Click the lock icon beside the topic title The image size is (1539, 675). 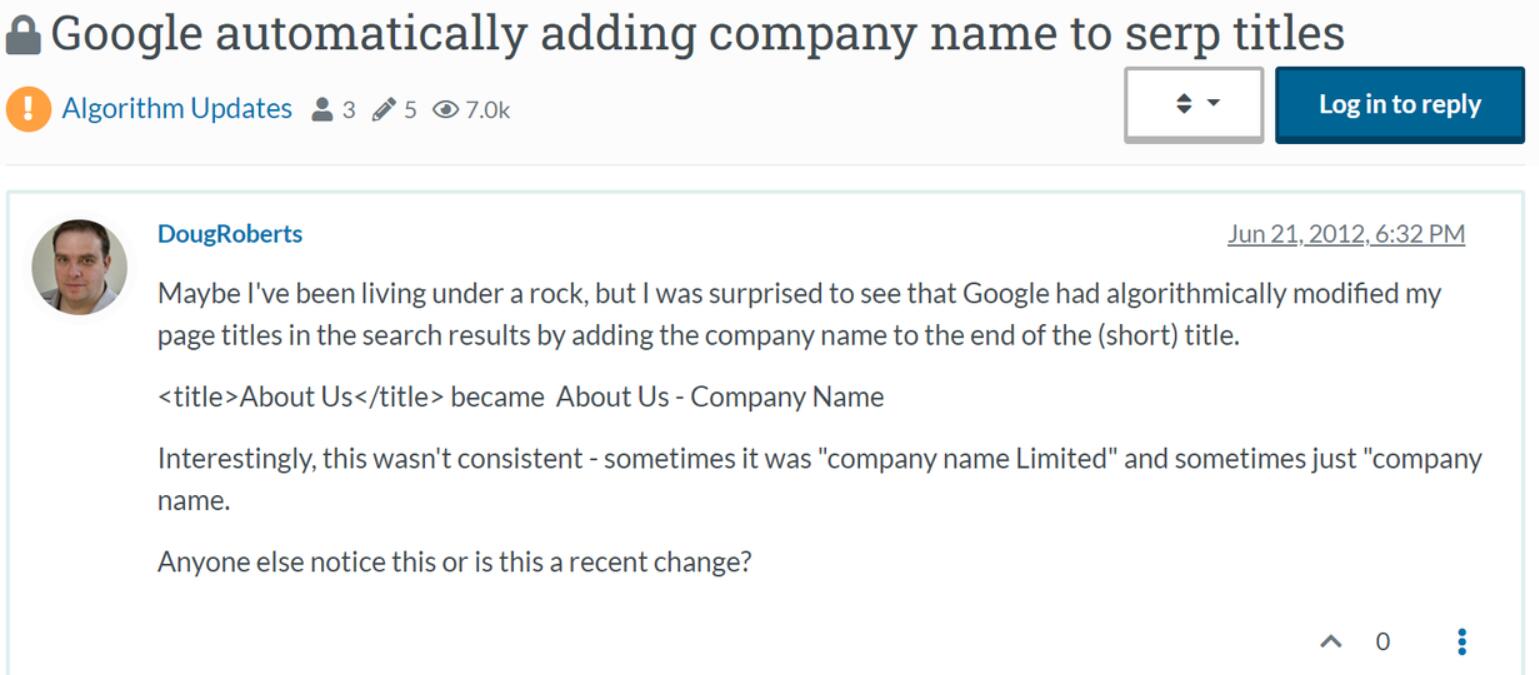coord(23,36)
